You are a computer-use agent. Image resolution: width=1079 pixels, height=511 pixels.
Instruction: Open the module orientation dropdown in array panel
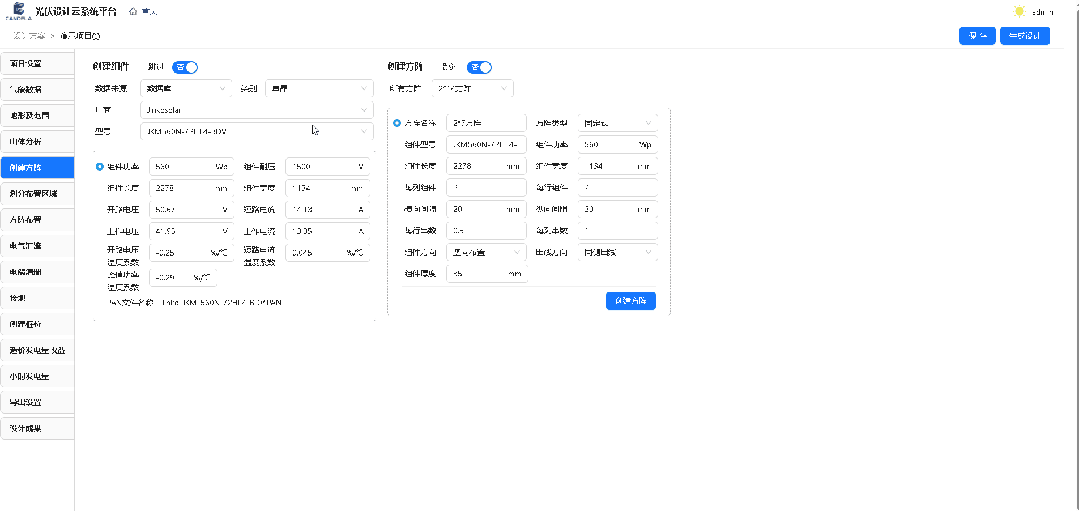(487, 252)
